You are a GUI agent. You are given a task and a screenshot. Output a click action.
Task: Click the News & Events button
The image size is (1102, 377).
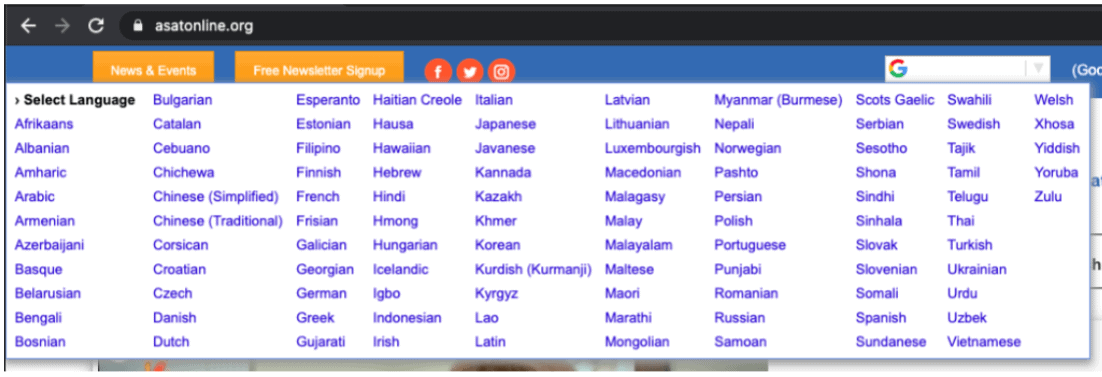153,70
